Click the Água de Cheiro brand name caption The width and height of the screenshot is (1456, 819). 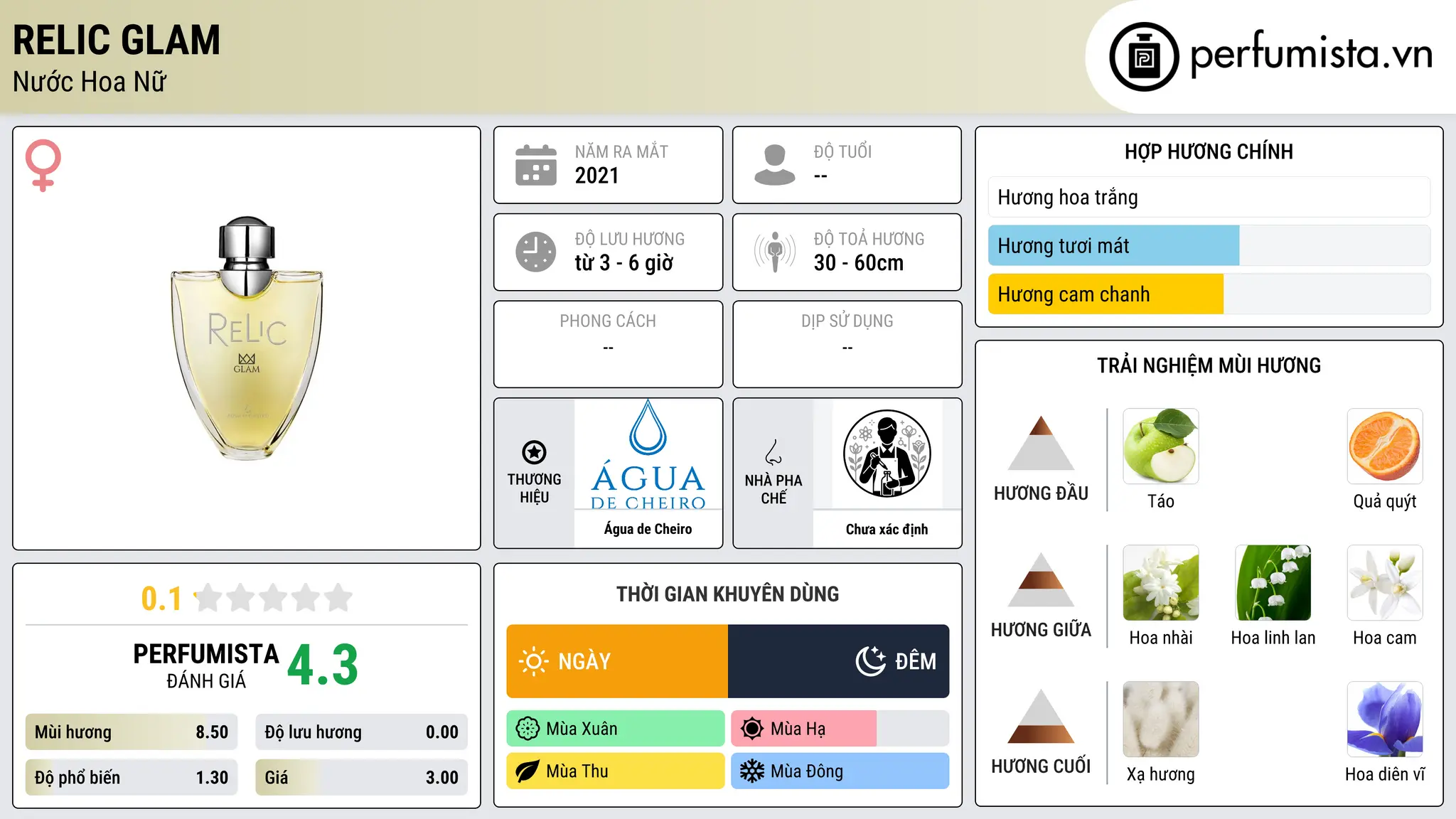648,529
